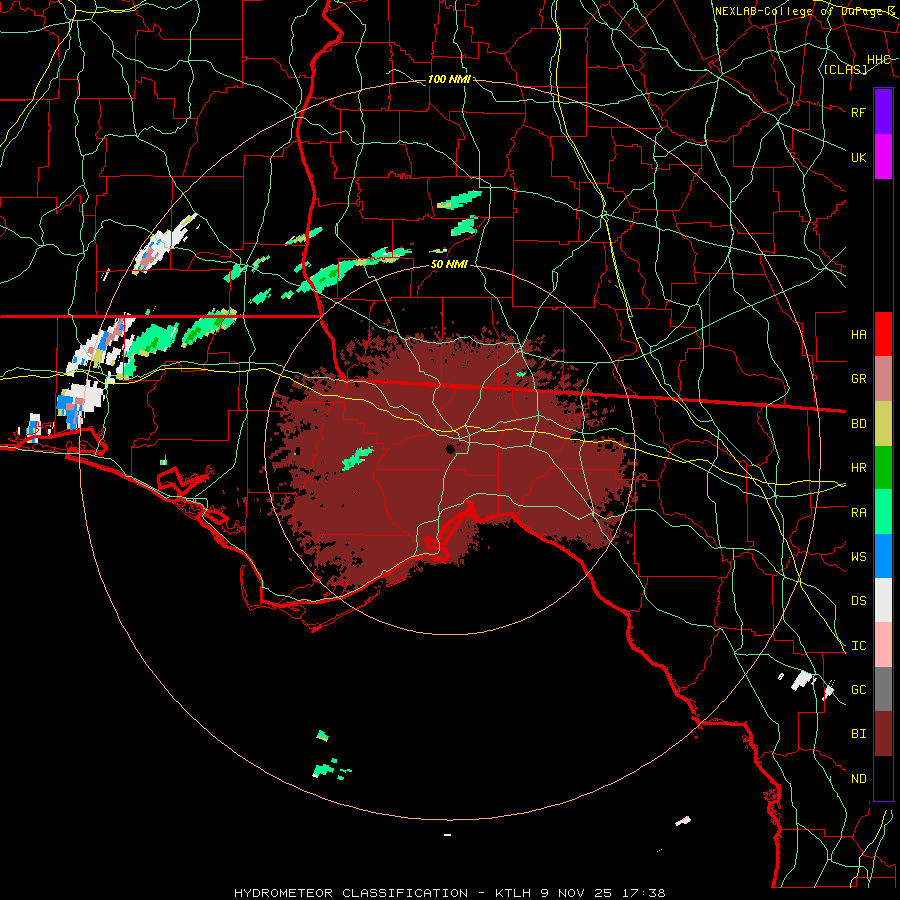Click the GR legend color block

(x=883, y=379)
